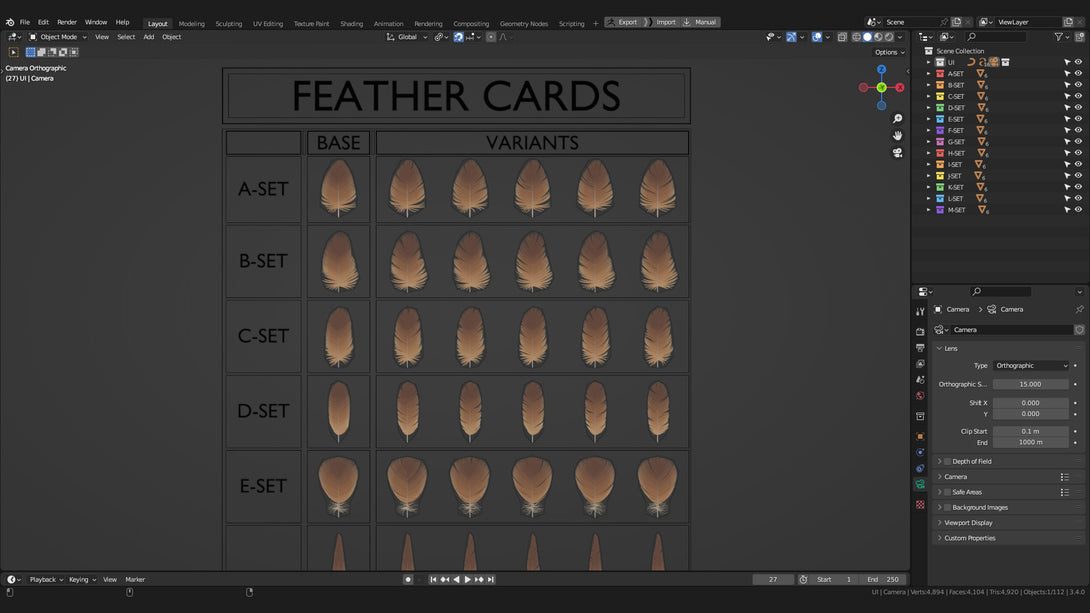Open the Render properties tab icon
The image size is (1090, 613).
click(x=920, y=332)
